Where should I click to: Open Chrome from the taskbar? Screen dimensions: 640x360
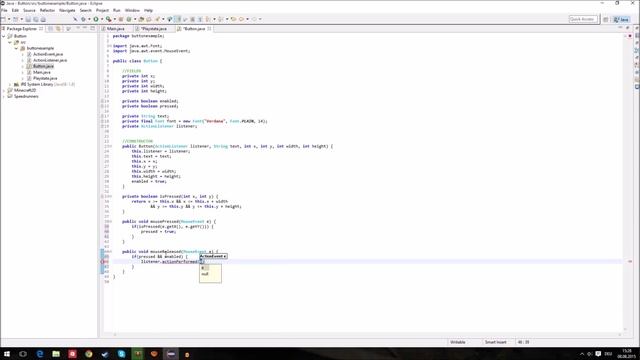(x=89, y=354)
